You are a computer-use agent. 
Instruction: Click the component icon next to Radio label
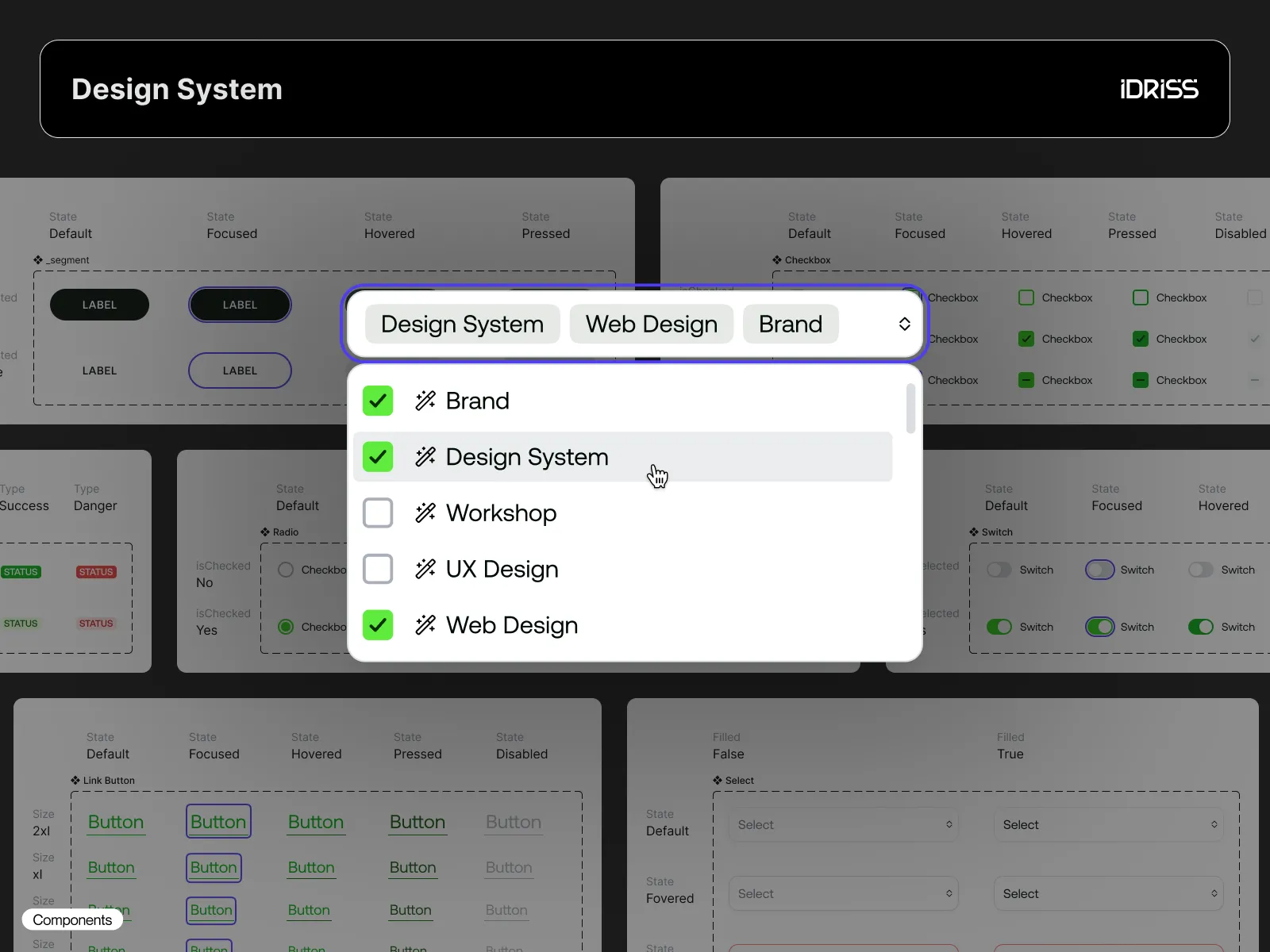pos(265,532)
